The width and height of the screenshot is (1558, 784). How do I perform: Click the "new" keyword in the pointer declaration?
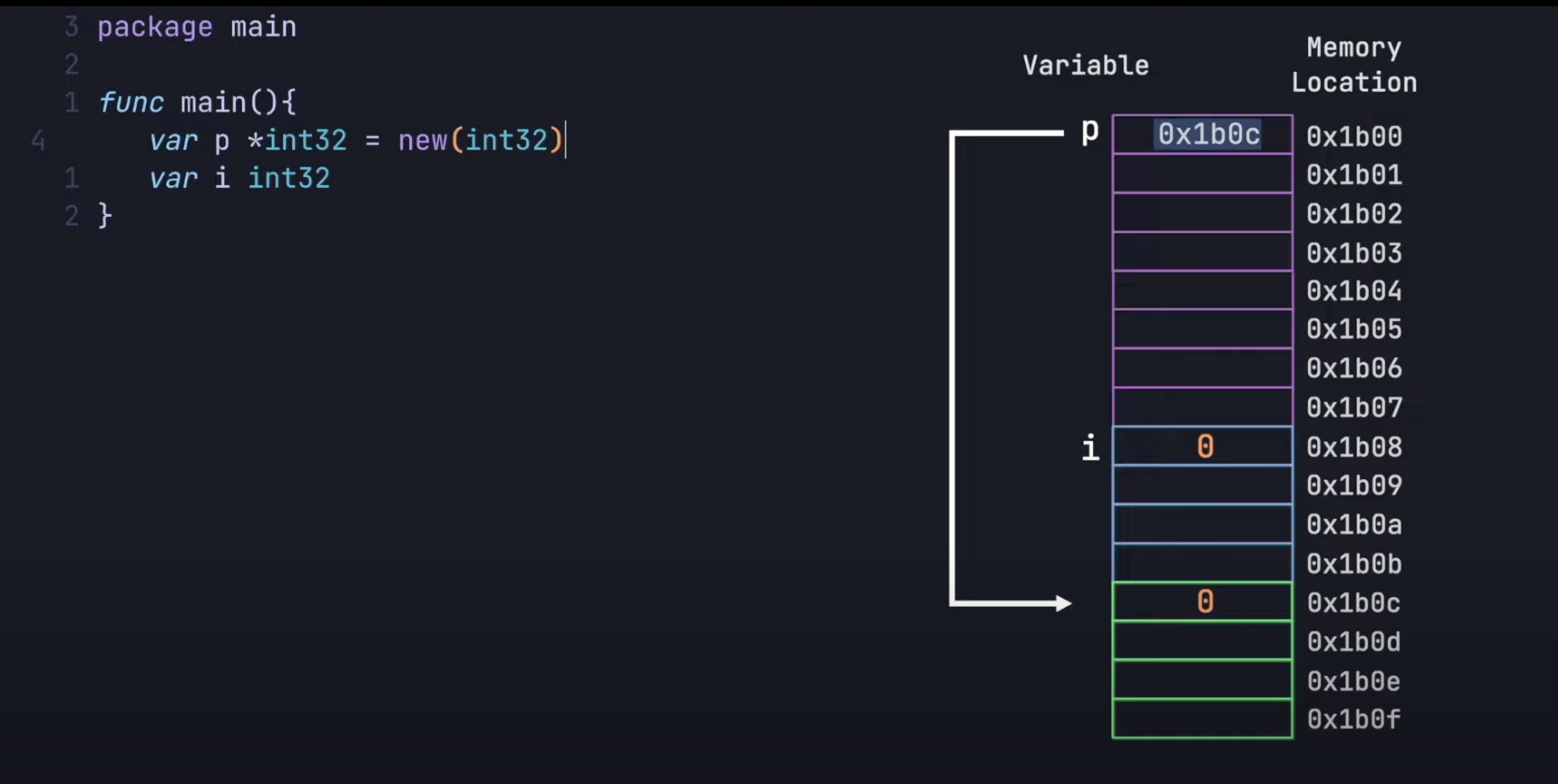(x=423, y=140)
